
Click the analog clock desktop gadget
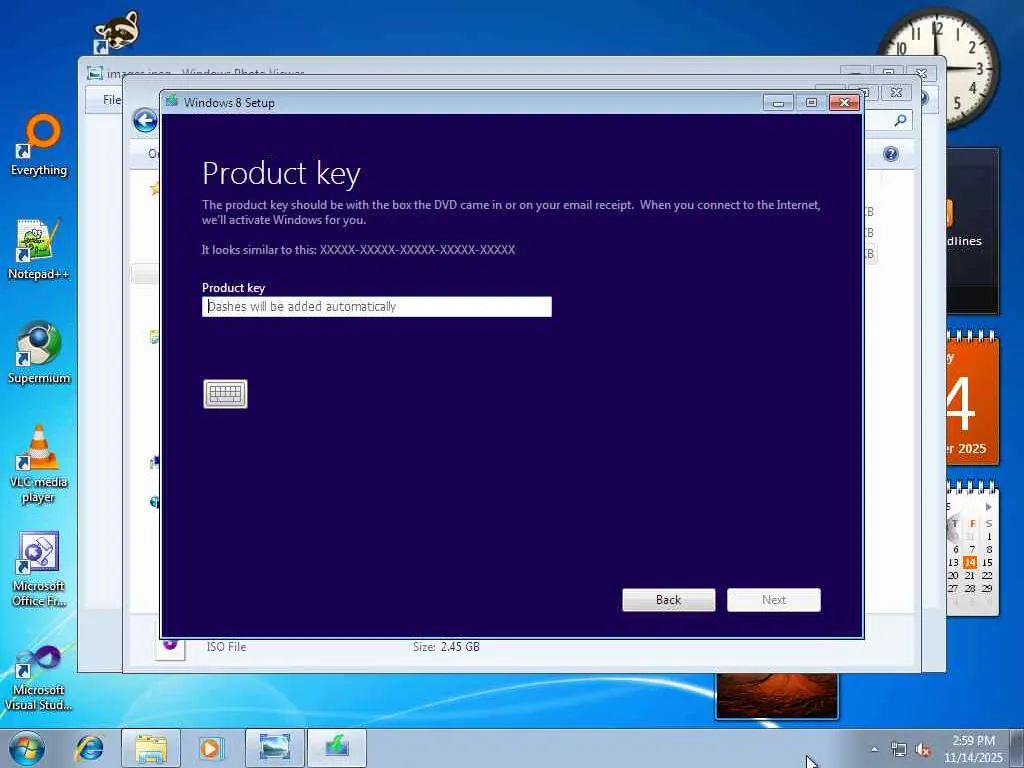(939, 66)
